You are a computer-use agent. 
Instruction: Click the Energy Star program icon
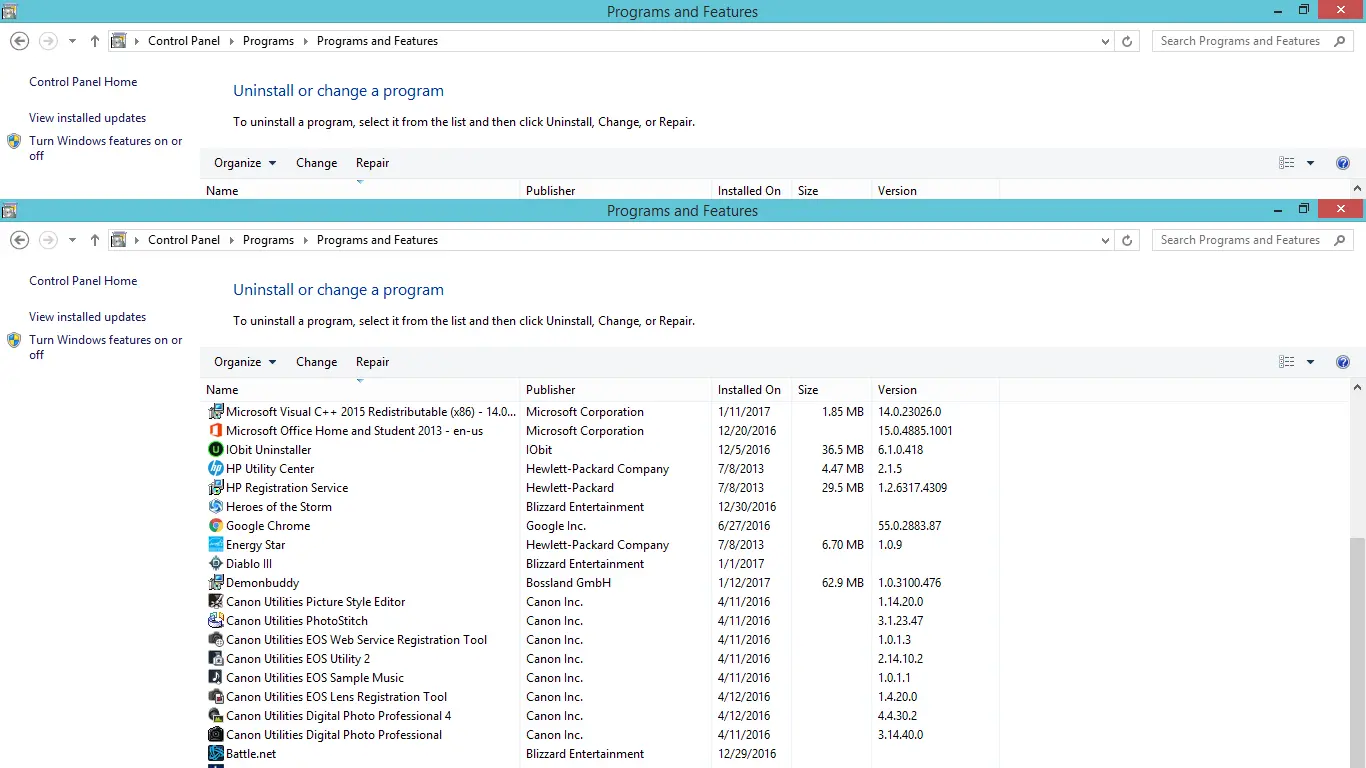click(x=215, y=545)
